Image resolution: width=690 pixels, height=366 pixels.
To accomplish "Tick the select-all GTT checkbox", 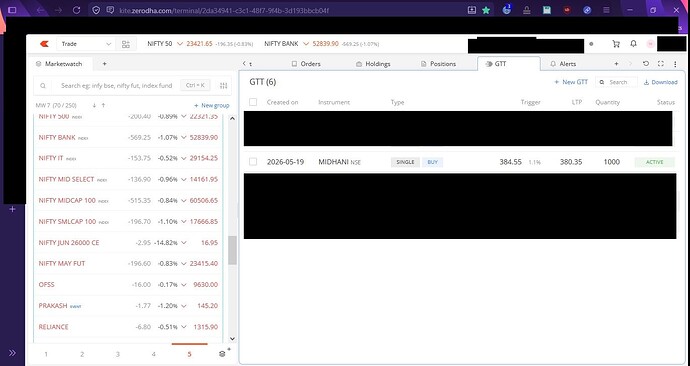I will pyautogui.click(x=253, y=102).
